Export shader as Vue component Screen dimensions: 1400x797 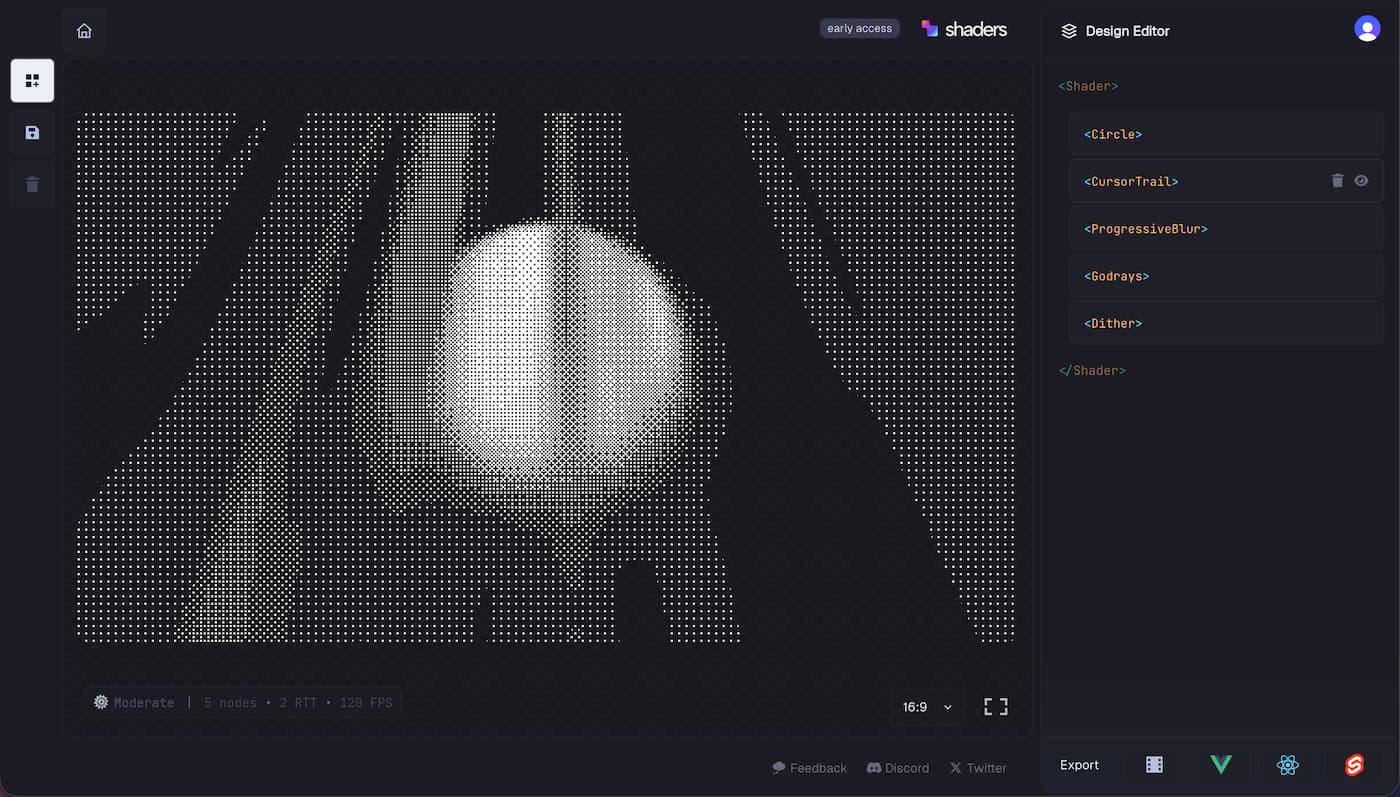(x=1220, y=765)
